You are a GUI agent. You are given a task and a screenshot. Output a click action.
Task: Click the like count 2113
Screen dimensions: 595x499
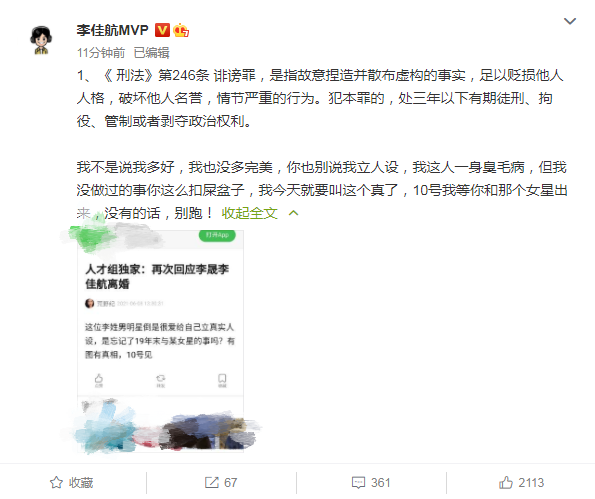click(x=531, y=483)
